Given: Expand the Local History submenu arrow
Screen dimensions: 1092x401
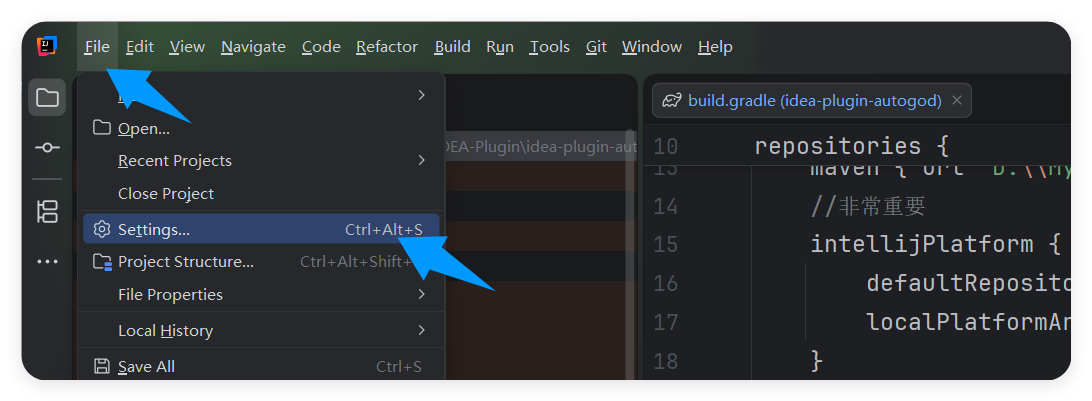Looking at the screenshot, I should point(422,330).
